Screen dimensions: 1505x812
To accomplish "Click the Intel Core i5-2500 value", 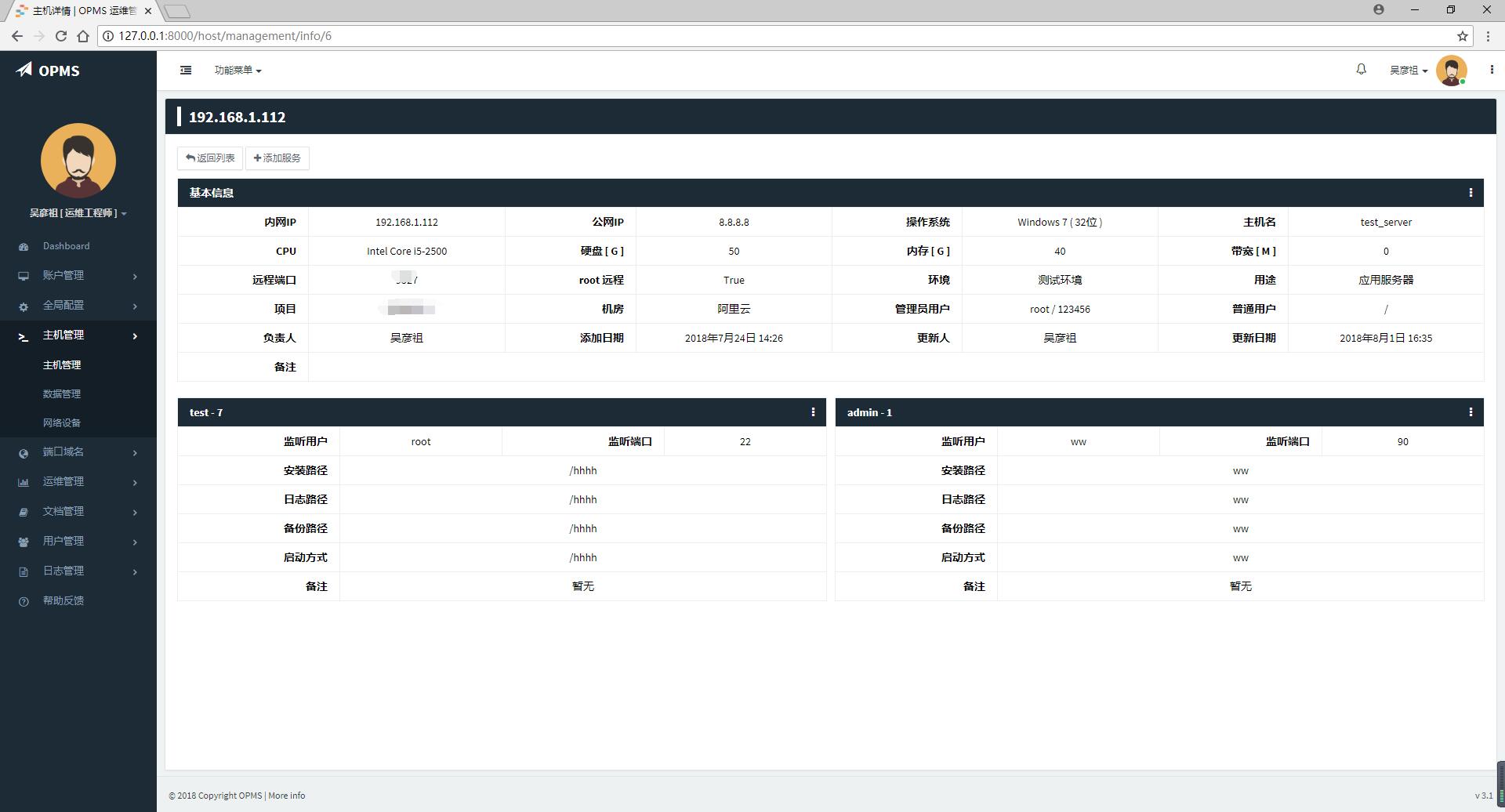I will point(407,252).
